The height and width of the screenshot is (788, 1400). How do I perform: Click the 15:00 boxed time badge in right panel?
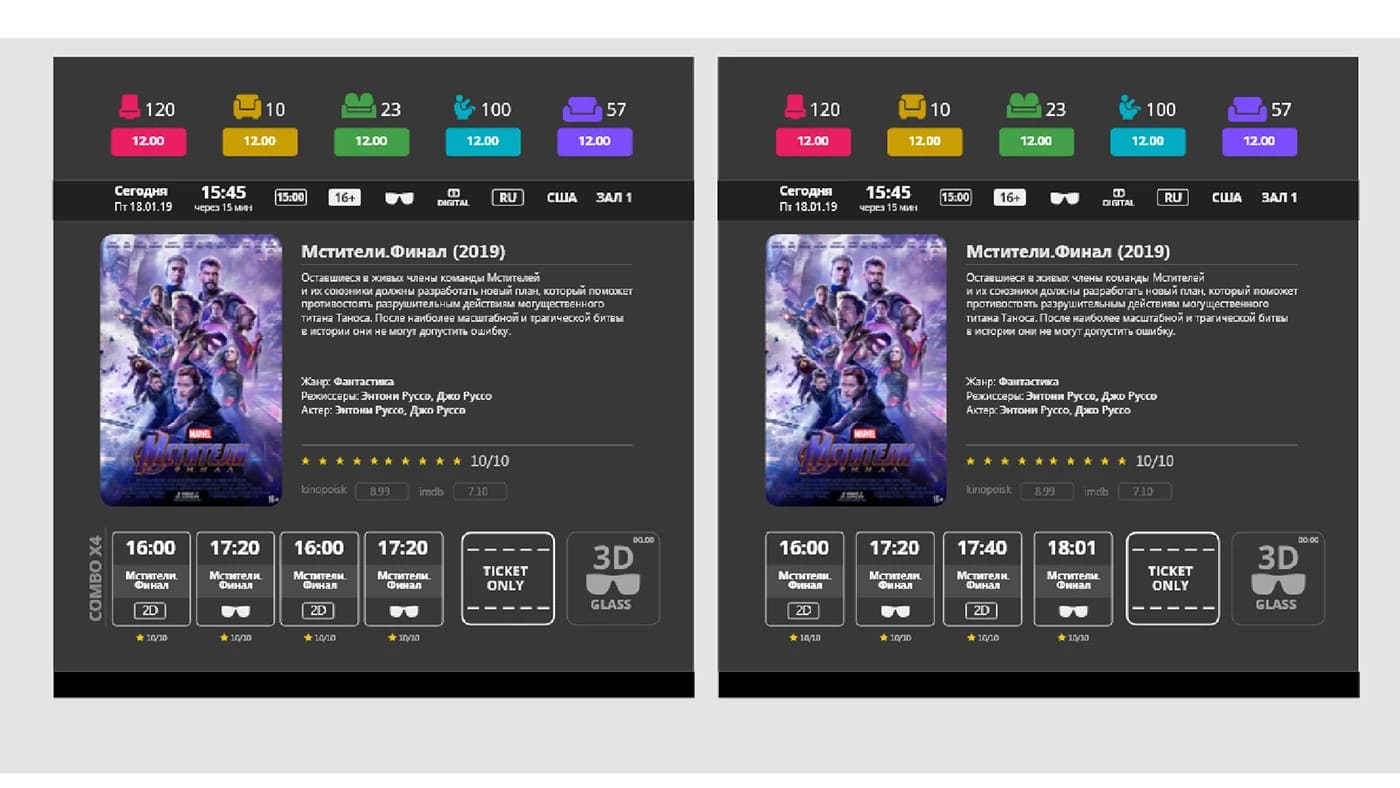pyautogui.click(x=956, y=198)
